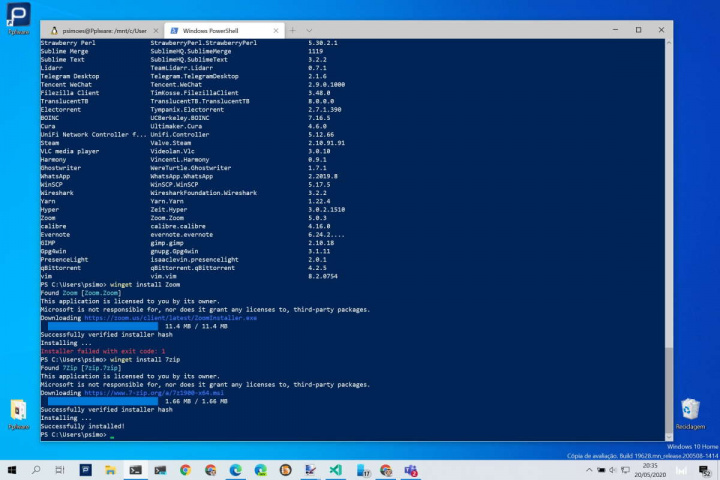This screenshot has width=720, height=480.
Task: Open a new terminal tab with plus button
Action: (x=293, y=30)
